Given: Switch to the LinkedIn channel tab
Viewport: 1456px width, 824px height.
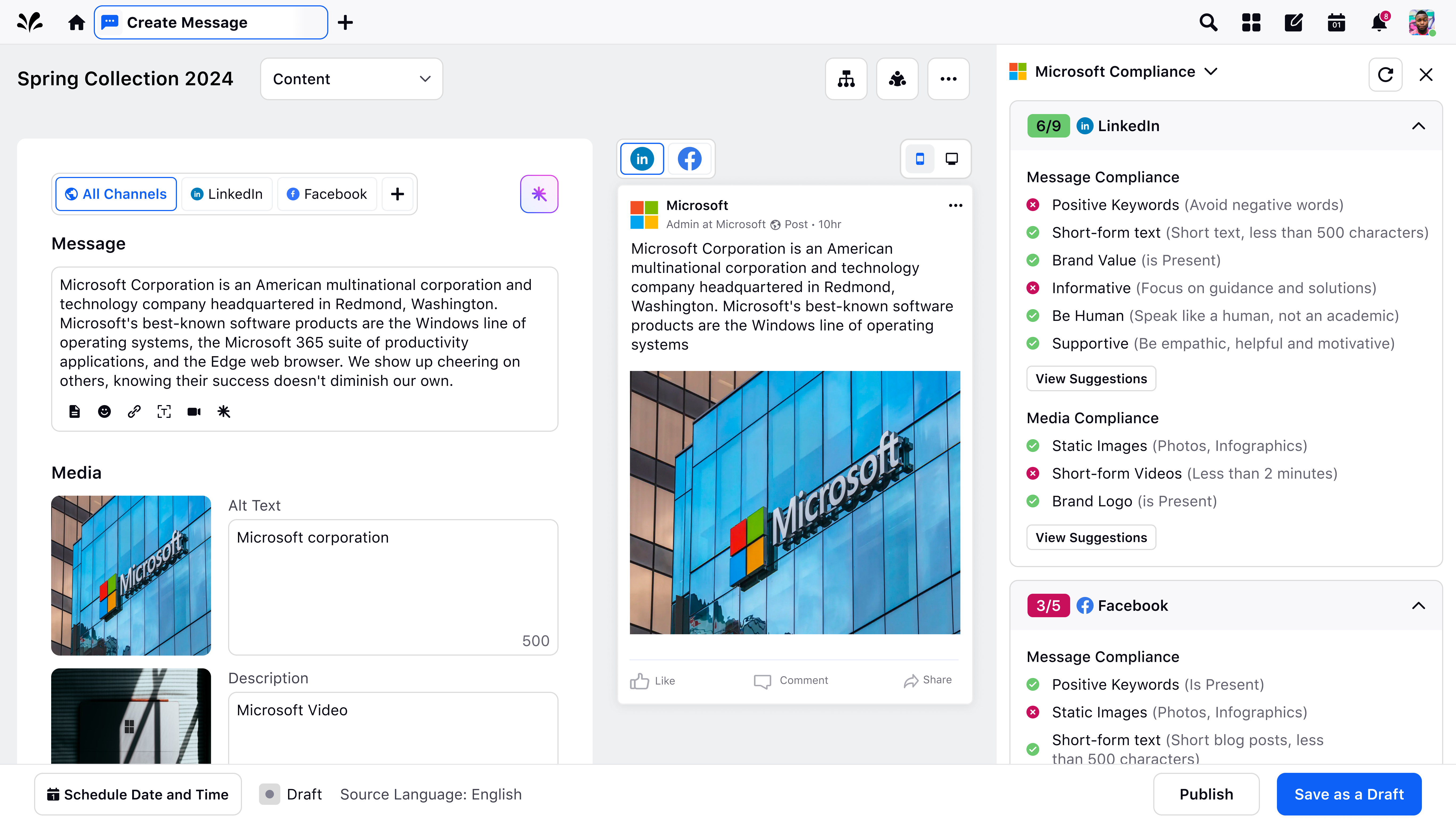Looking at the screenshot, I should tap(227, 194).
